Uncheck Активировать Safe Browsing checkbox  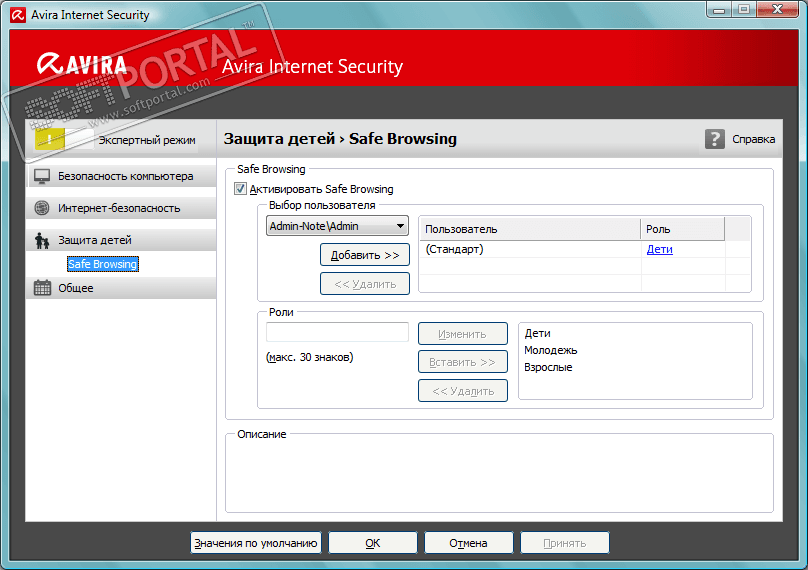pyautogui.click(x=240, y=189)
